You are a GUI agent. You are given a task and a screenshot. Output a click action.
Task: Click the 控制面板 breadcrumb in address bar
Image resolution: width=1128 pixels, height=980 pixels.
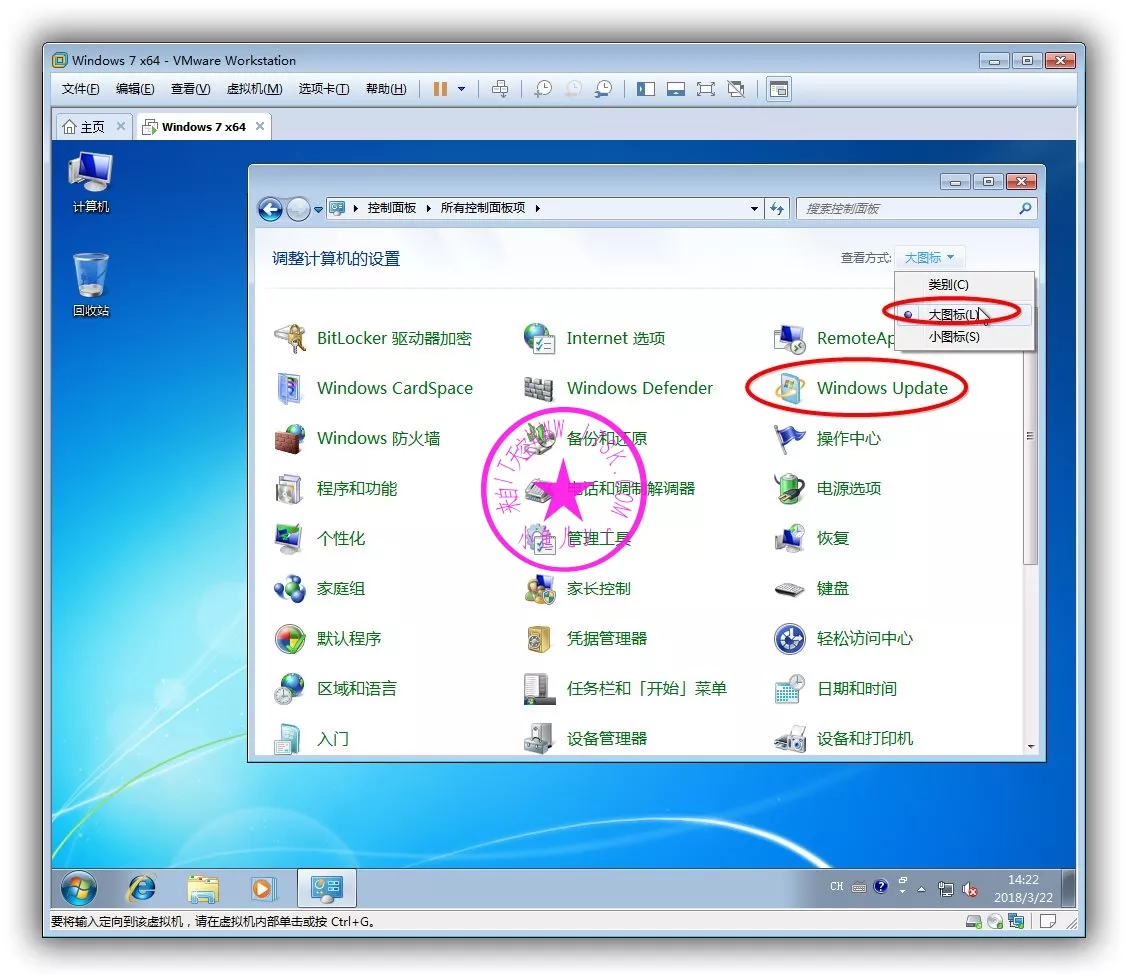[x=391, y=208]
